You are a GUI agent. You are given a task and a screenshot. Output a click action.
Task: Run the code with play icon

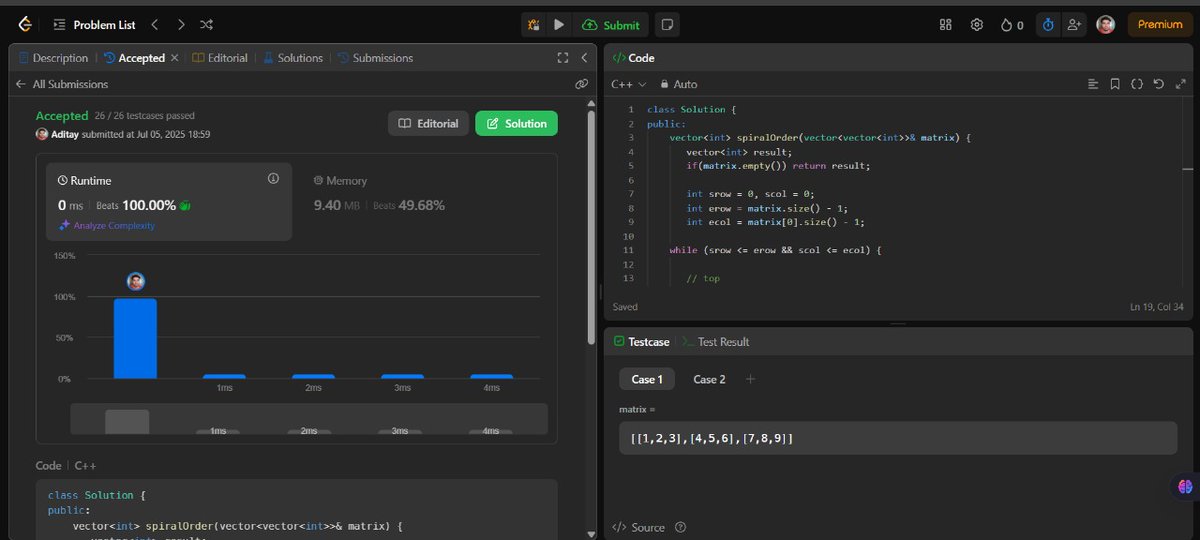tap(559, 25)
